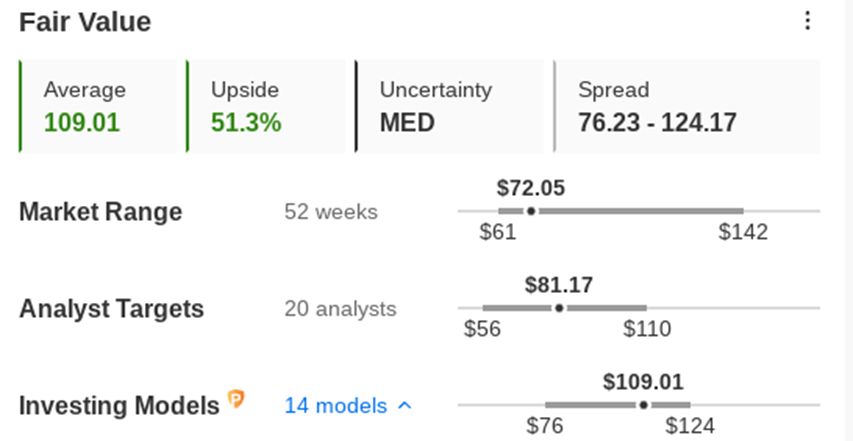
Task: Click the $72.05 market price value
Action: click(531, 188)
